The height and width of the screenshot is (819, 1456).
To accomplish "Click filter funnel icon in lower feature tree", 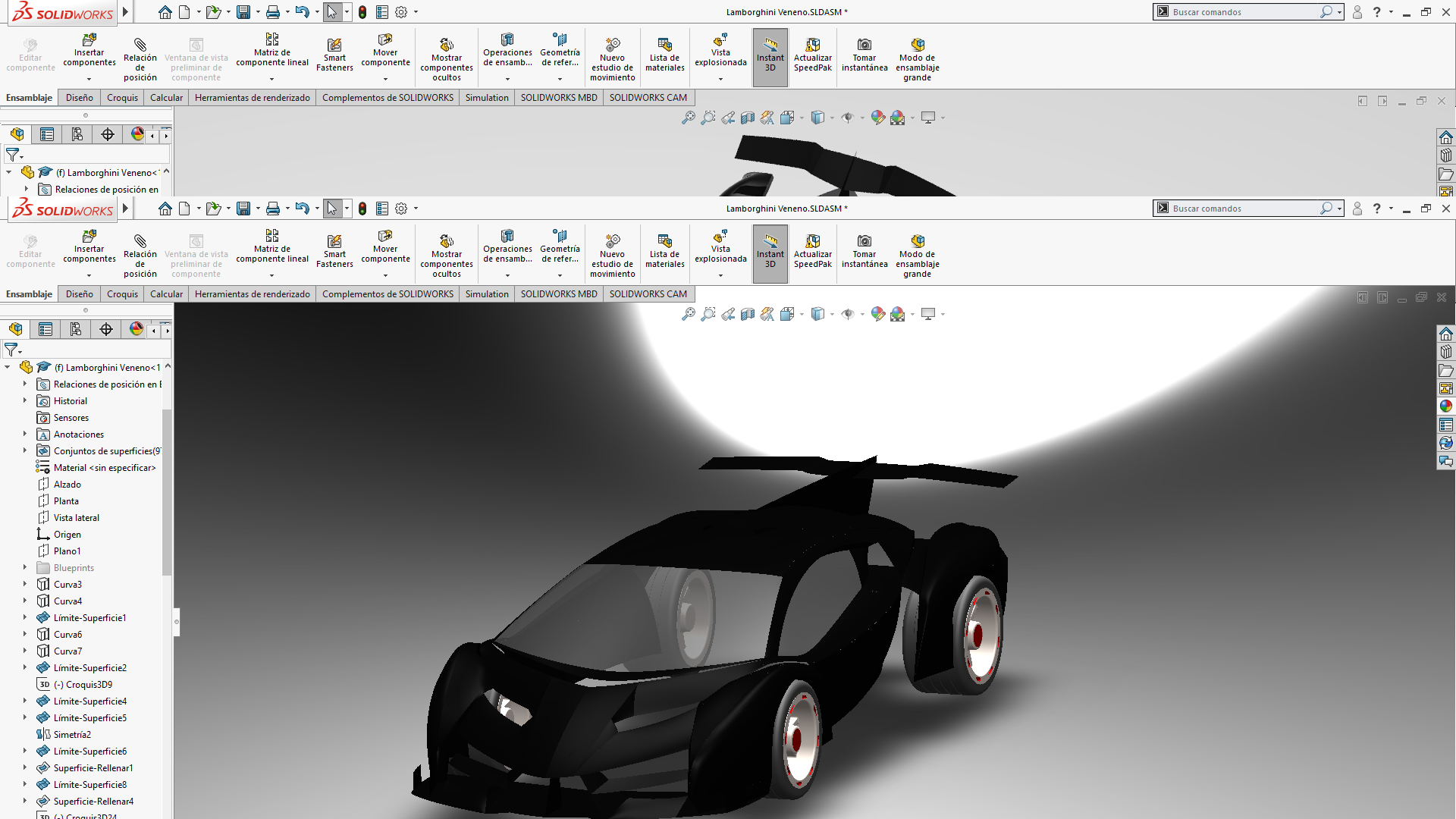I will click(11, 350).
